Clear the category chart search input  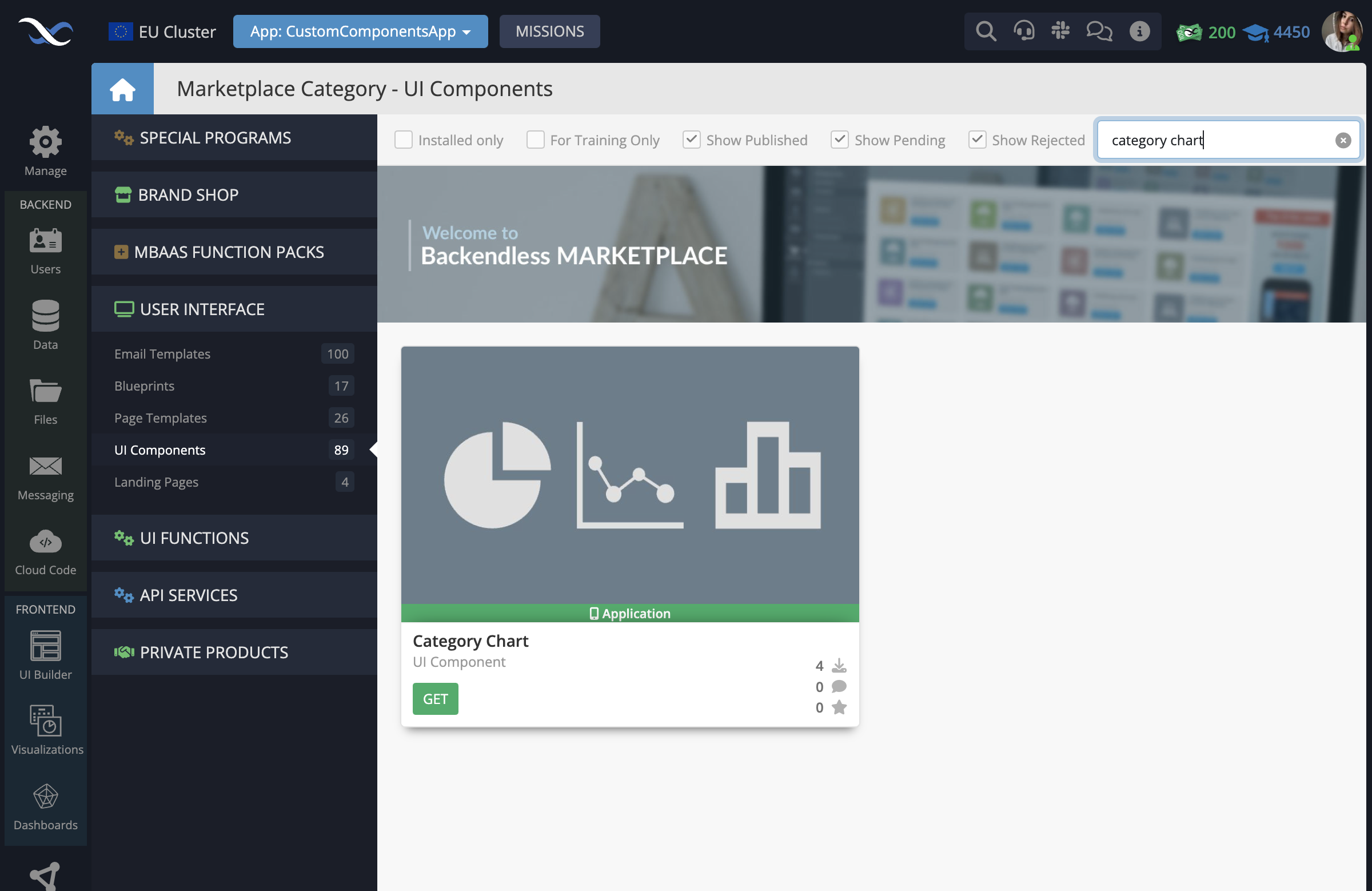pyautogui.click(x=1343, y=139)
